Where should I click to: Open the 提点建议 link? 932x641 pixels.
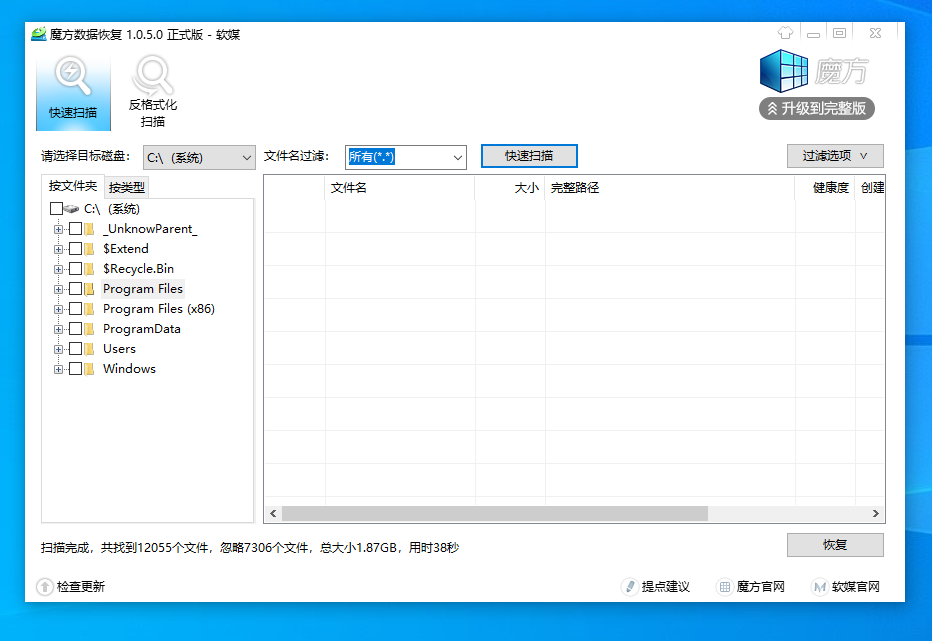pyautogui.click(x=666, y=587)
